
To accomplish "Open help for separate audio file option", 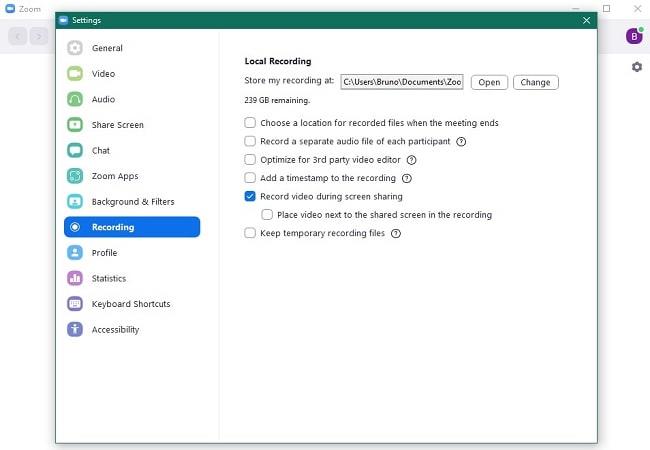I will [461, 142].
